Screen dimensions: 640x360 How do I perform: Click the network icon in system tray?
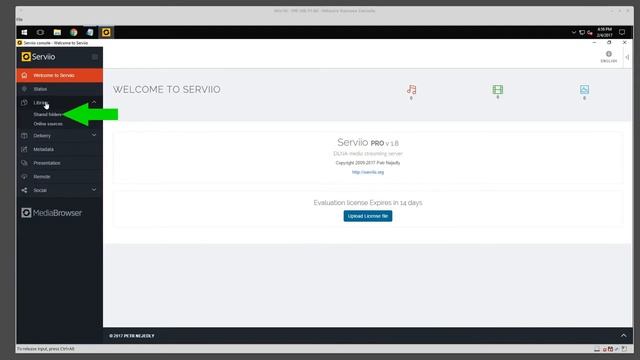tap(582, 32)
